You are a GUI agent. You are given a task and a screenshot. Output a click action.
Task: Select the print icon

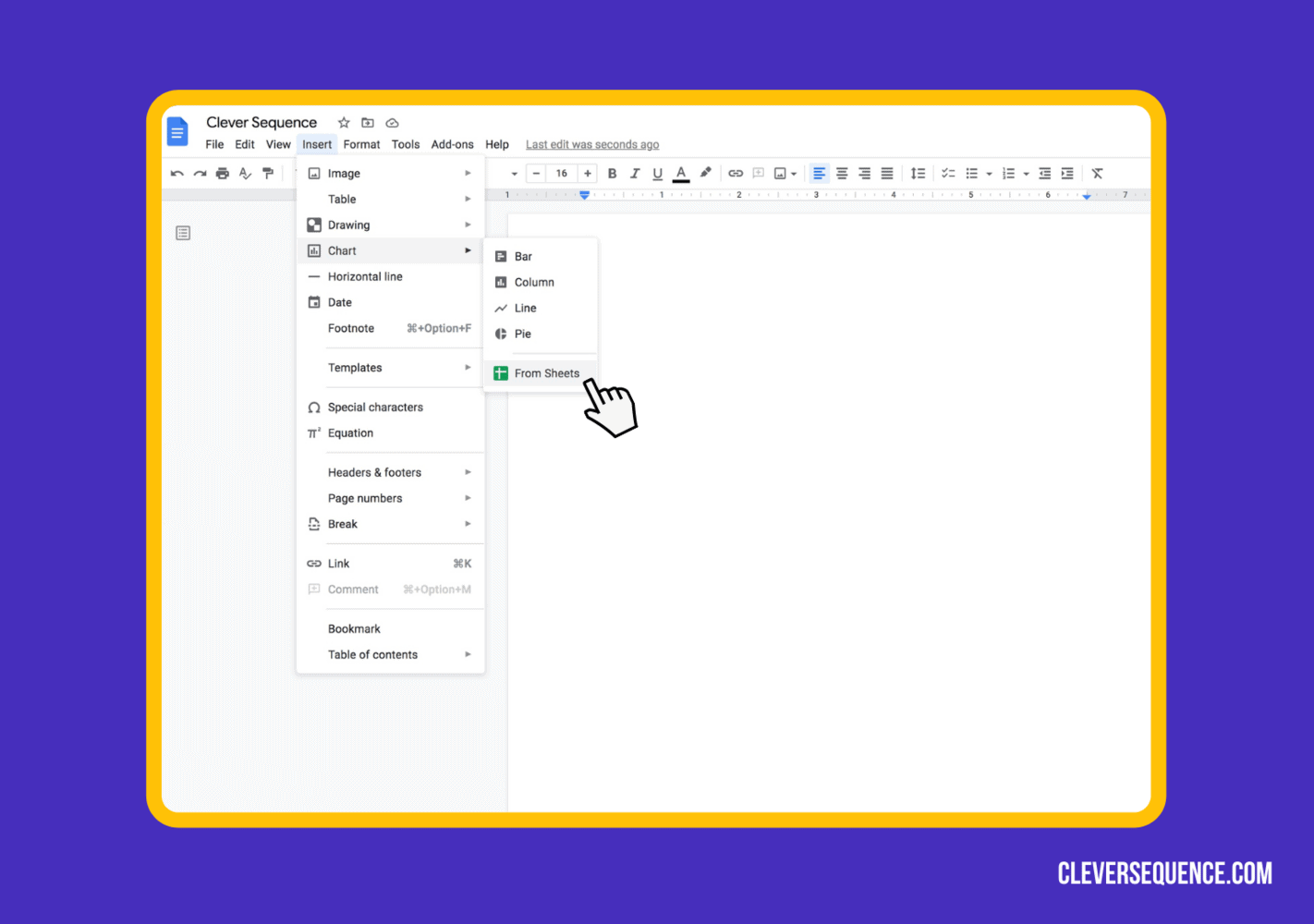[x=222, y=173]
